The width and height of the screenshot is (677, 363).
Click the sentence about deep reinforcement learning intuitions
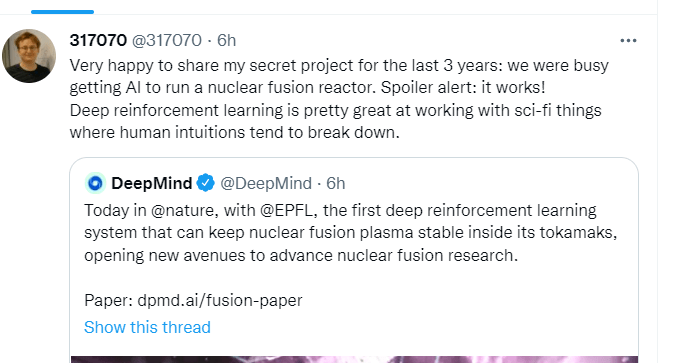(x=335, y=121)
